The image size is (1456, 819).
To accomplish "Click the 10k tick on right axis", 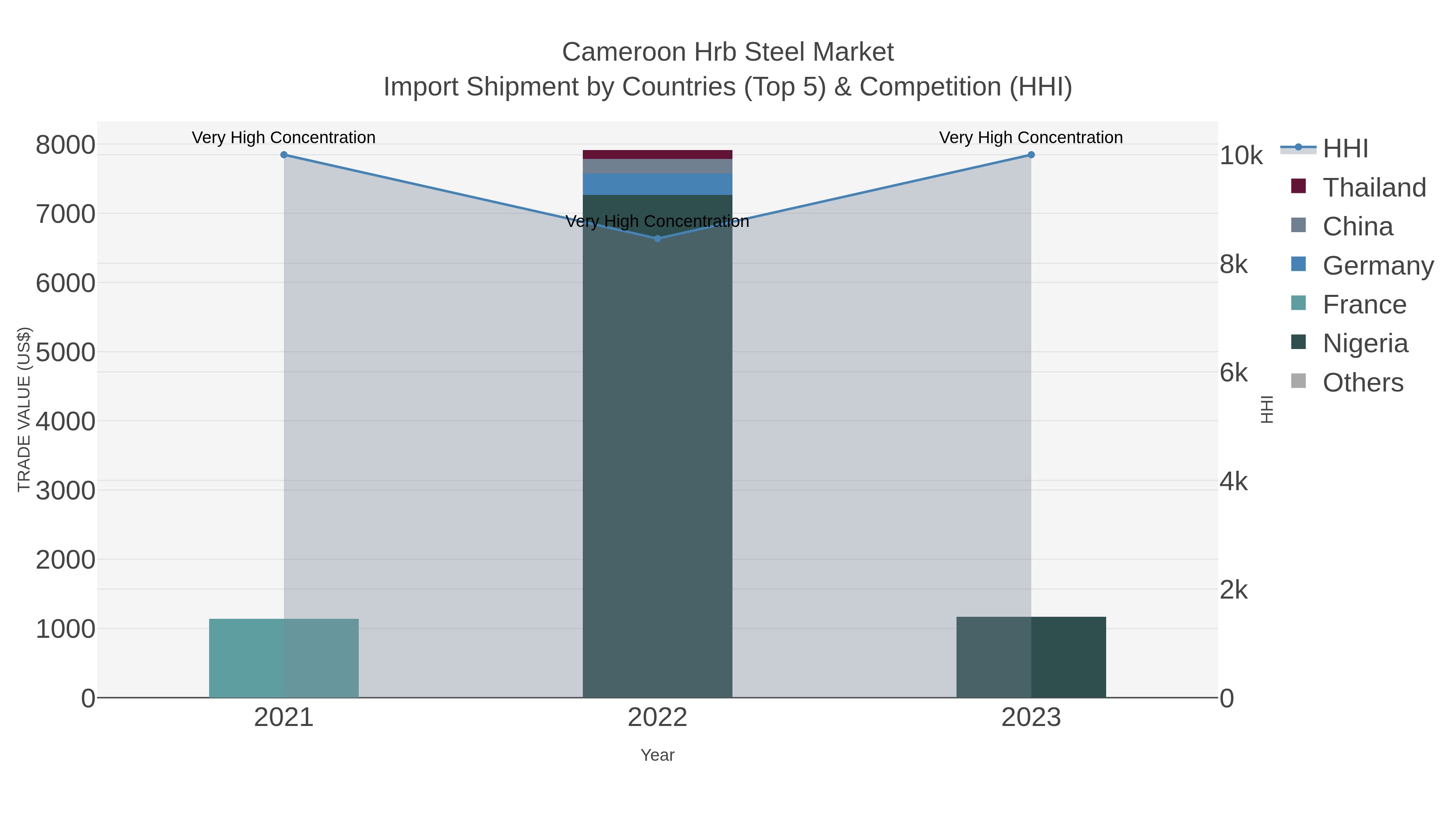I will tap(1241, 155).
